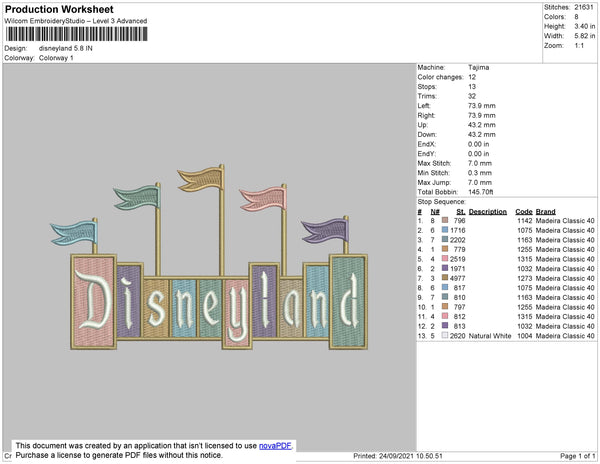The height and width of the screenshot is (464, 600).
Task: Pick the swatch beside 797 stitches
Action: tap(445, 306)
